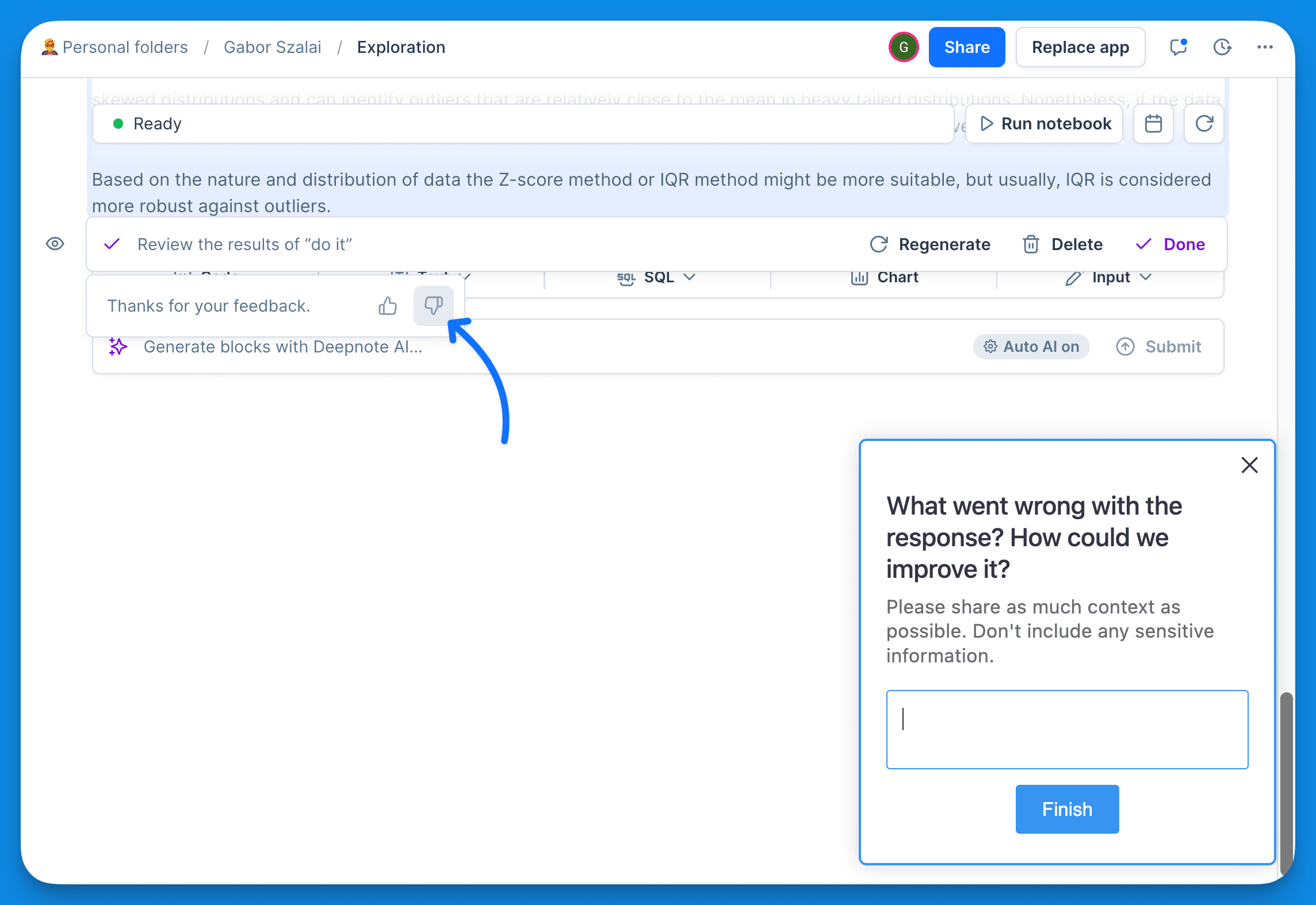Click the Share button
Screen dimensions: 1316x905
[x=965, y=47]
